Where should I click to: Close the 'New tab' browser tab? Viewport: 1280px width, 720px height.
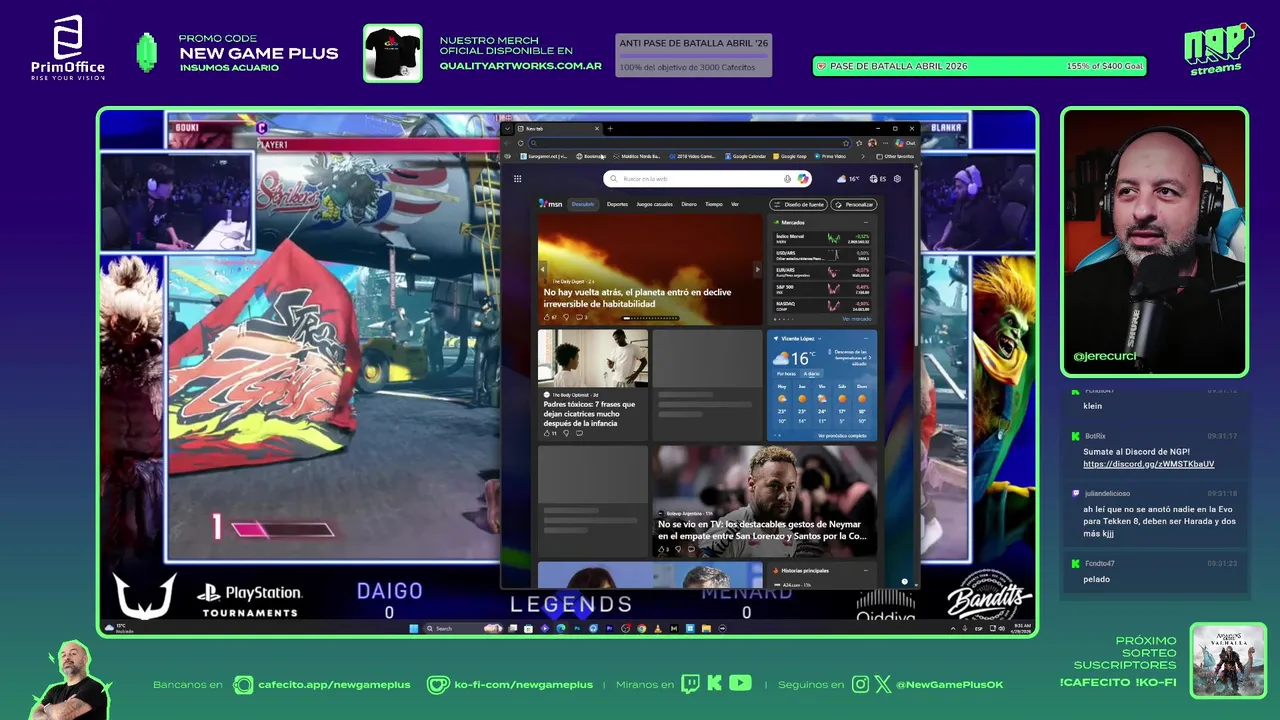[x=597, y=128]
